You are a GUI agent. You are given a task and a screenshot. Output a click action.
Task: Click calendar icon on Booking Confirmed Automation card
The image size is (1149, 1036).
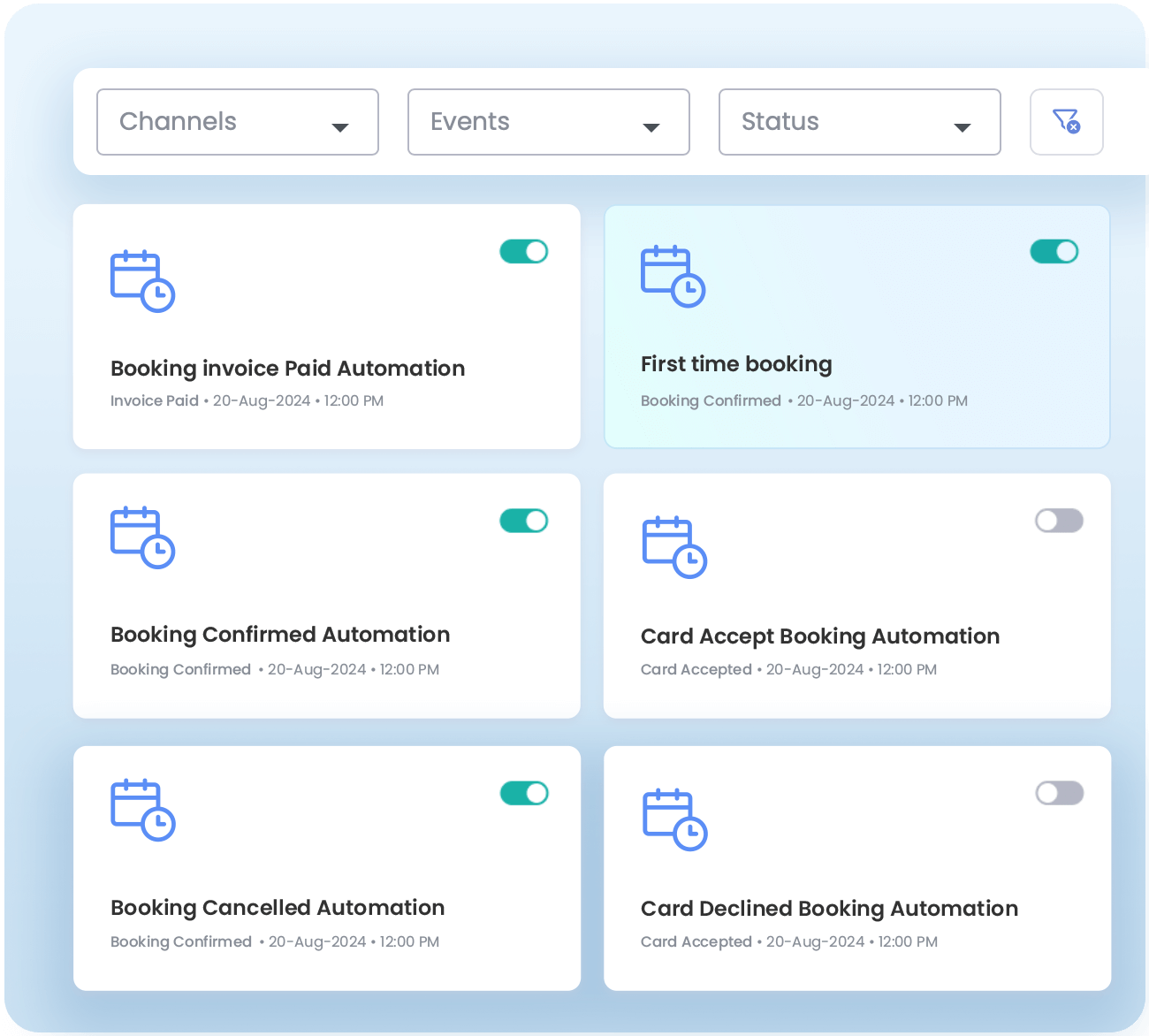click(x=142, y=537)
